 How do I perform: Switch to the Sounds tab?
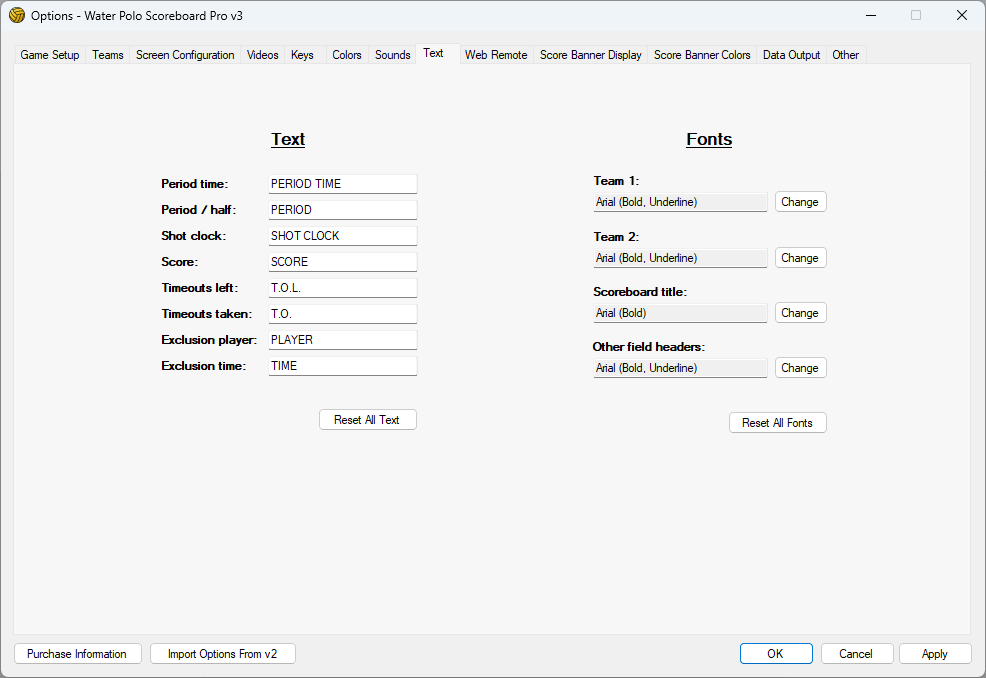coord(392,55)
